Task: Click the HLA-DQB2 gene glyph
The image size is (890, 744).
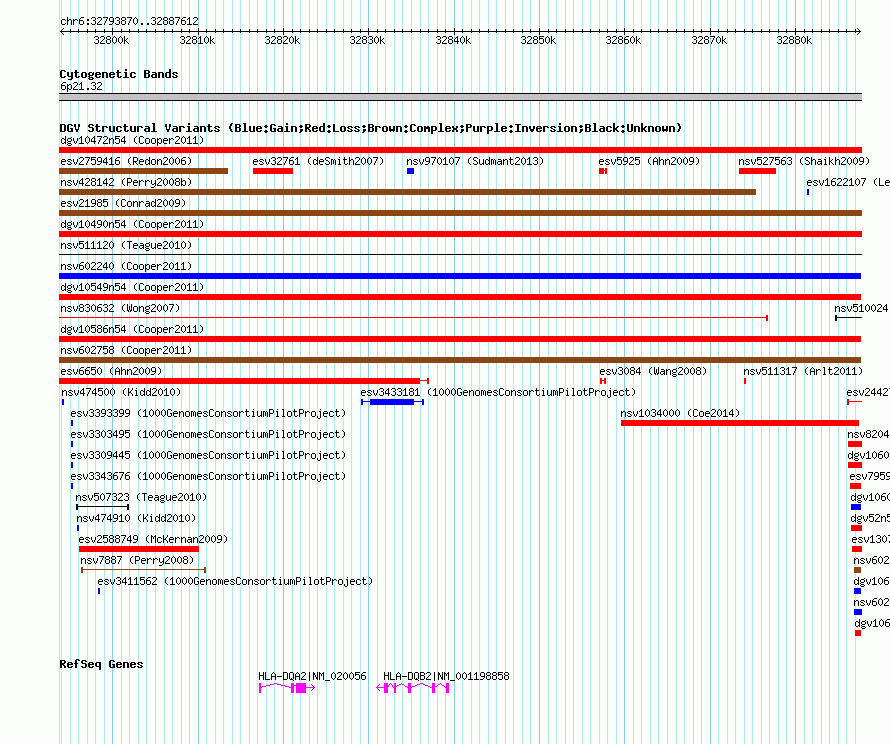Action: point(413,688)
